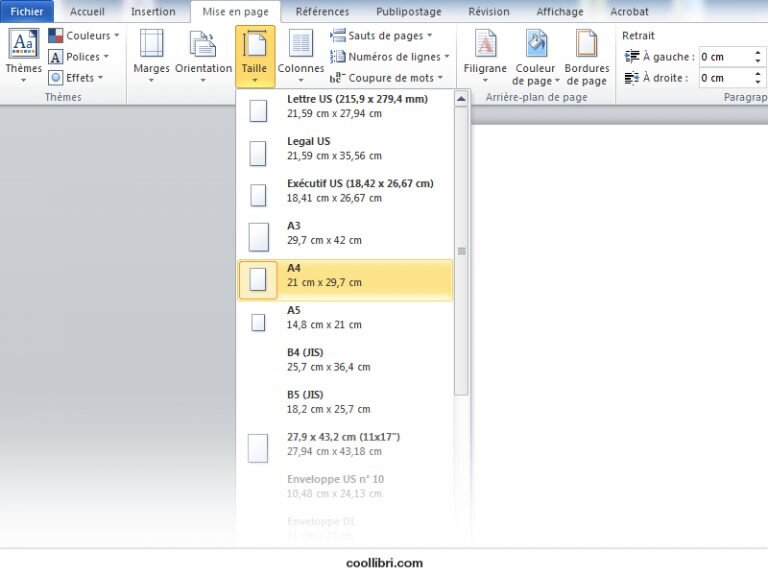
Task: Open the Orientation page icon
Action: click(x=203, y=45)
